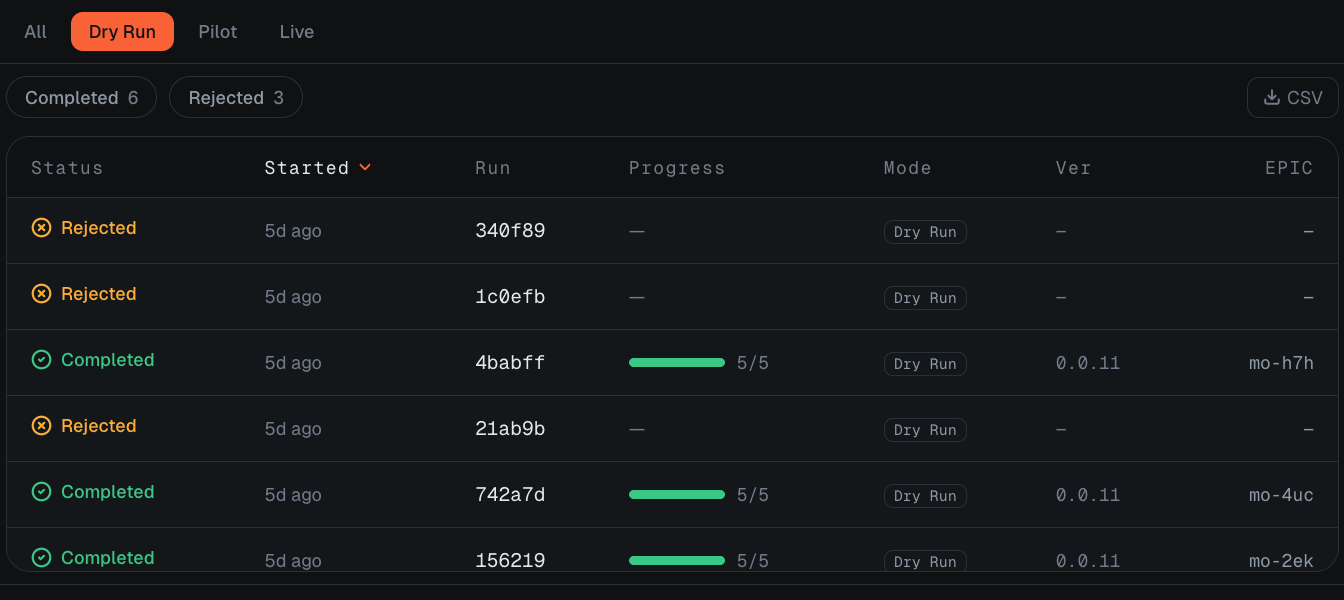Viewport: 1344px width, 600px height.
Task: Switch to the All tab
Action: coord(36,32)
